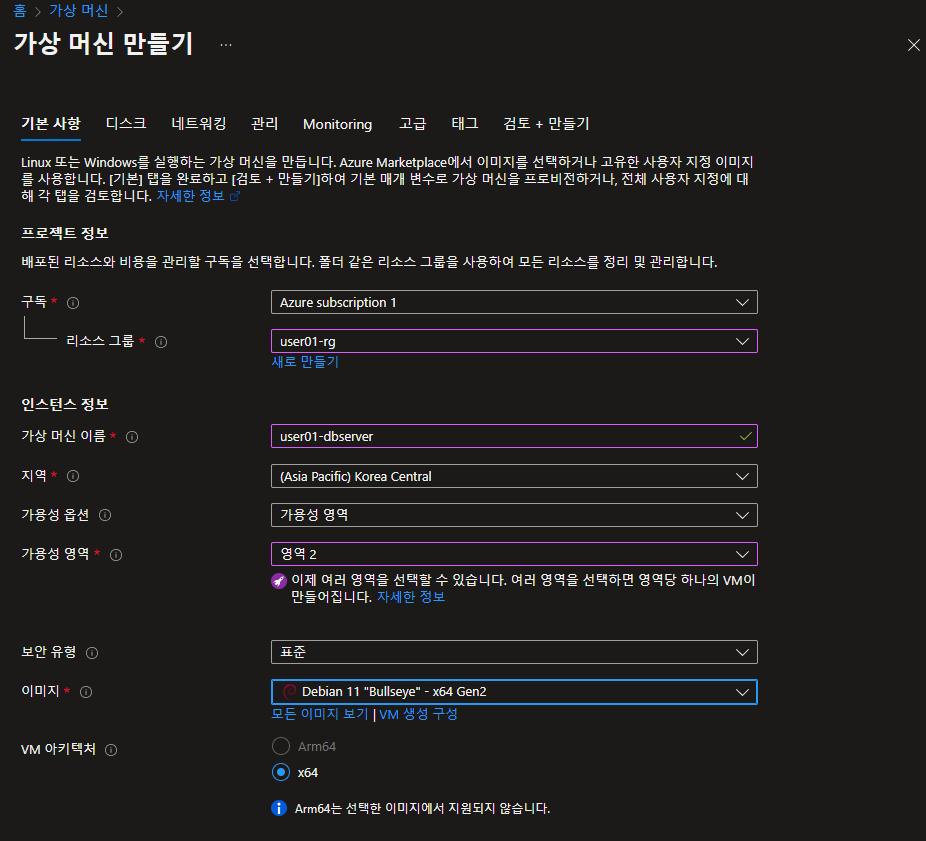Click the external link icon after 자세한 정보

pos(234,196)
